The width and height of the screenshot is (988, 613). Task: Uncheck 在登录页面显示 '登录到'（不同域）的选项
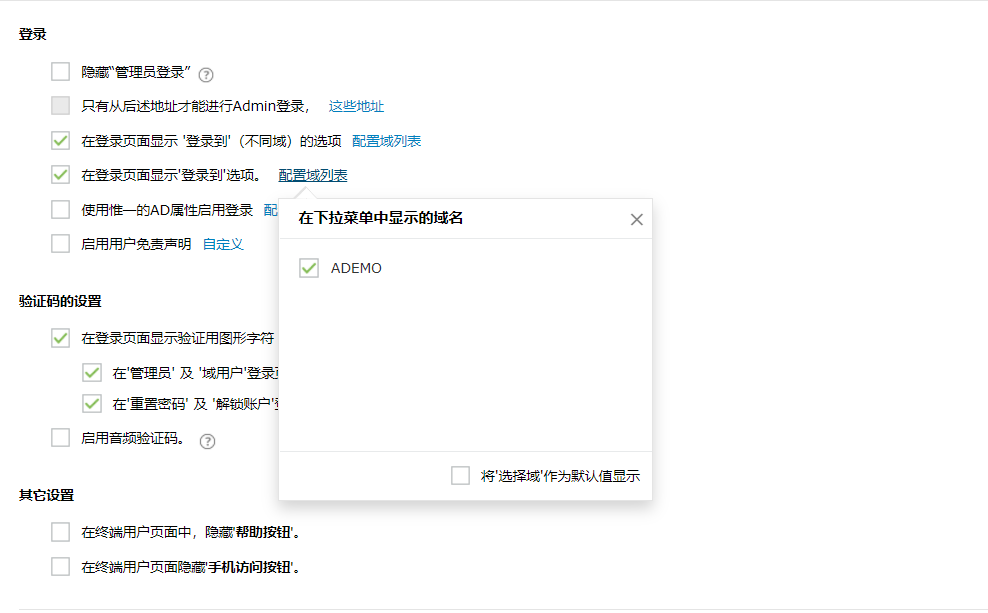pos(59,140)
